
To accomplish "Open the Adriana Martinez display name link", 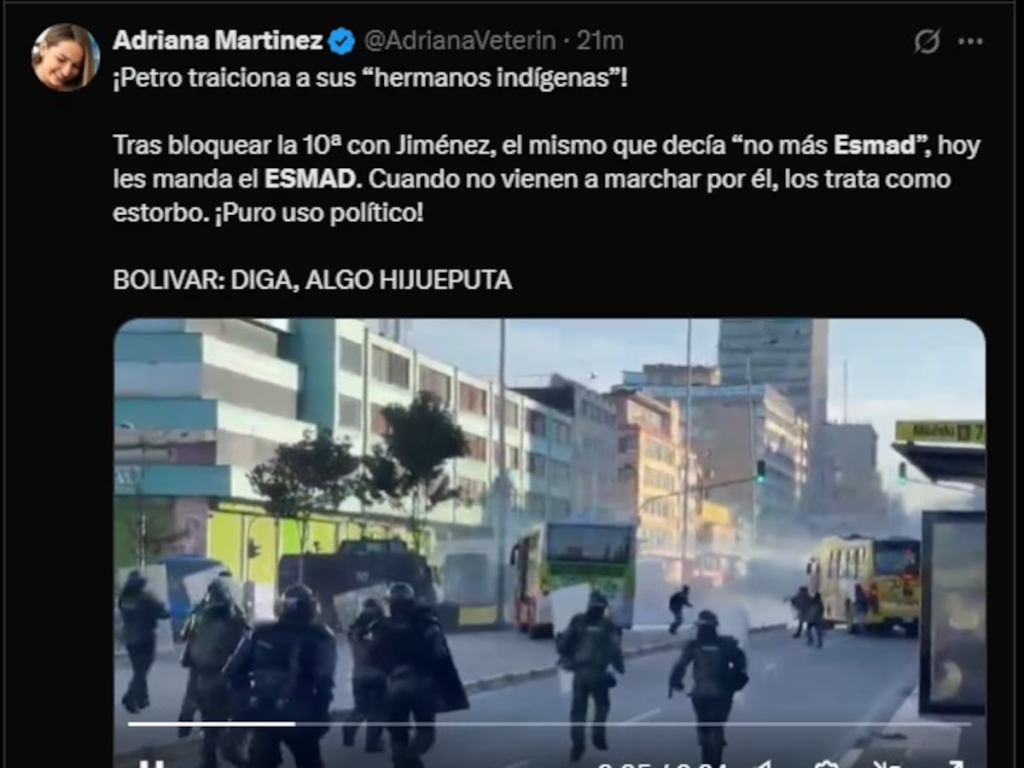I will coord(218,40).
